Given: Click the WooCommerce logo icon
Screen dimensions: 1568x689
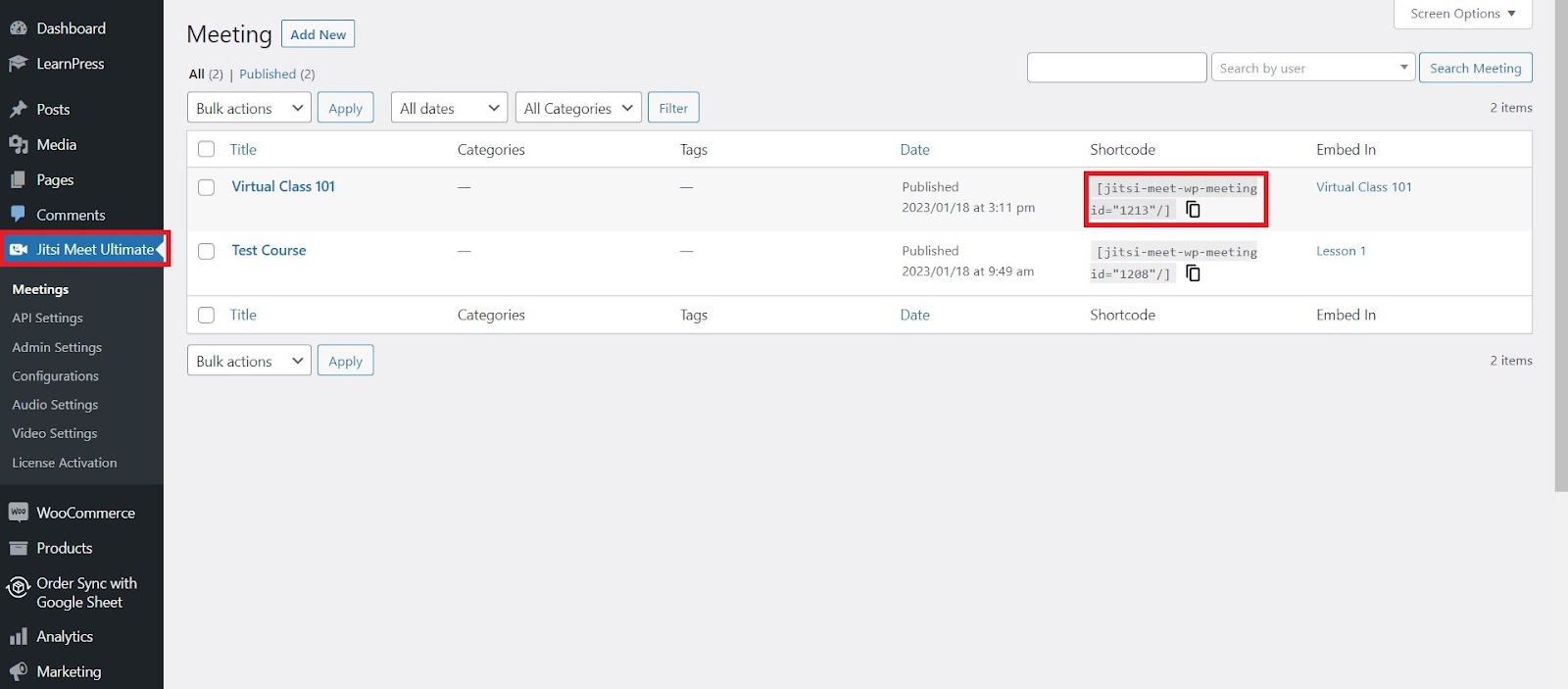Looking at the screenshot, I should (x=18, y=513).
